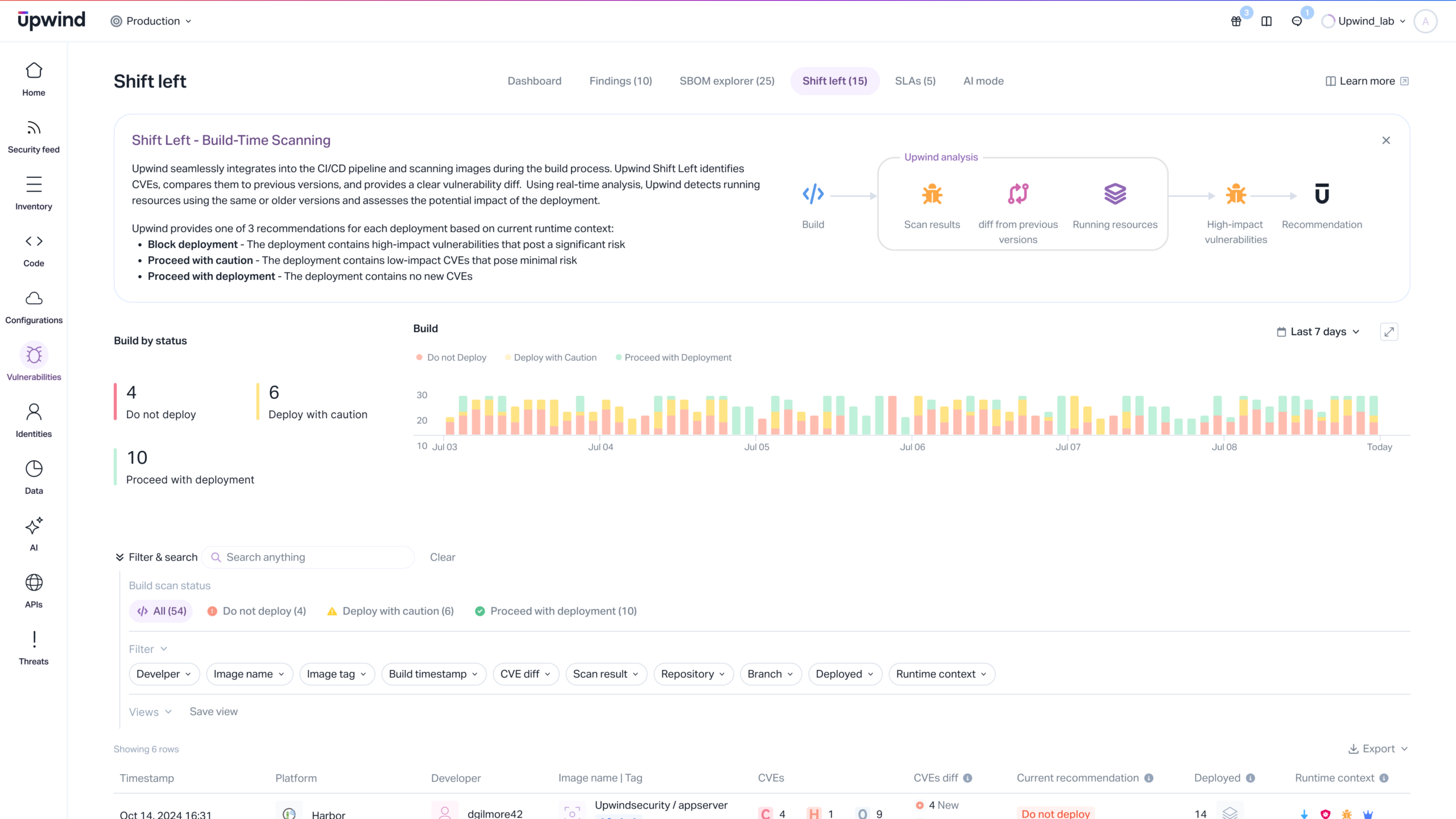Filter by Do not deploy (4) status
The width and height of the screenshot is (1456, 819).
pyautogui.click(x=257, y=611)
